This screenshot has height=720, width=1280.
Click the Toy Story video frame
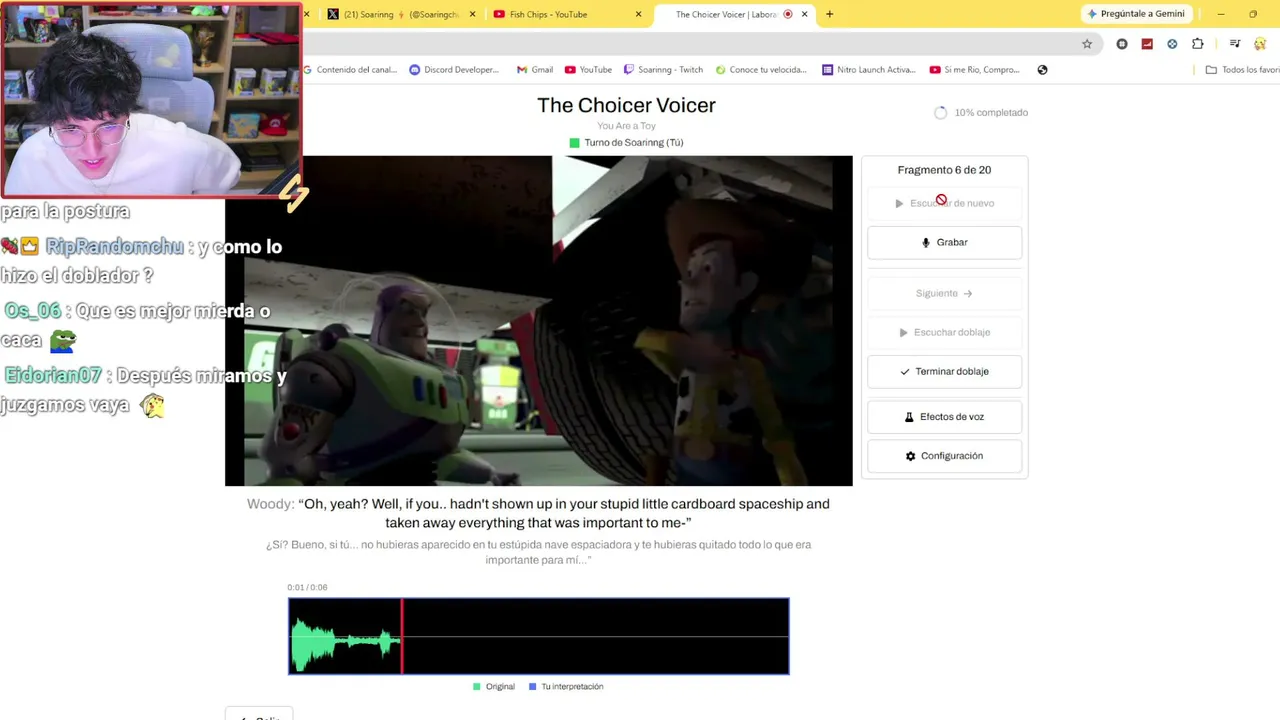click(539, 321)
